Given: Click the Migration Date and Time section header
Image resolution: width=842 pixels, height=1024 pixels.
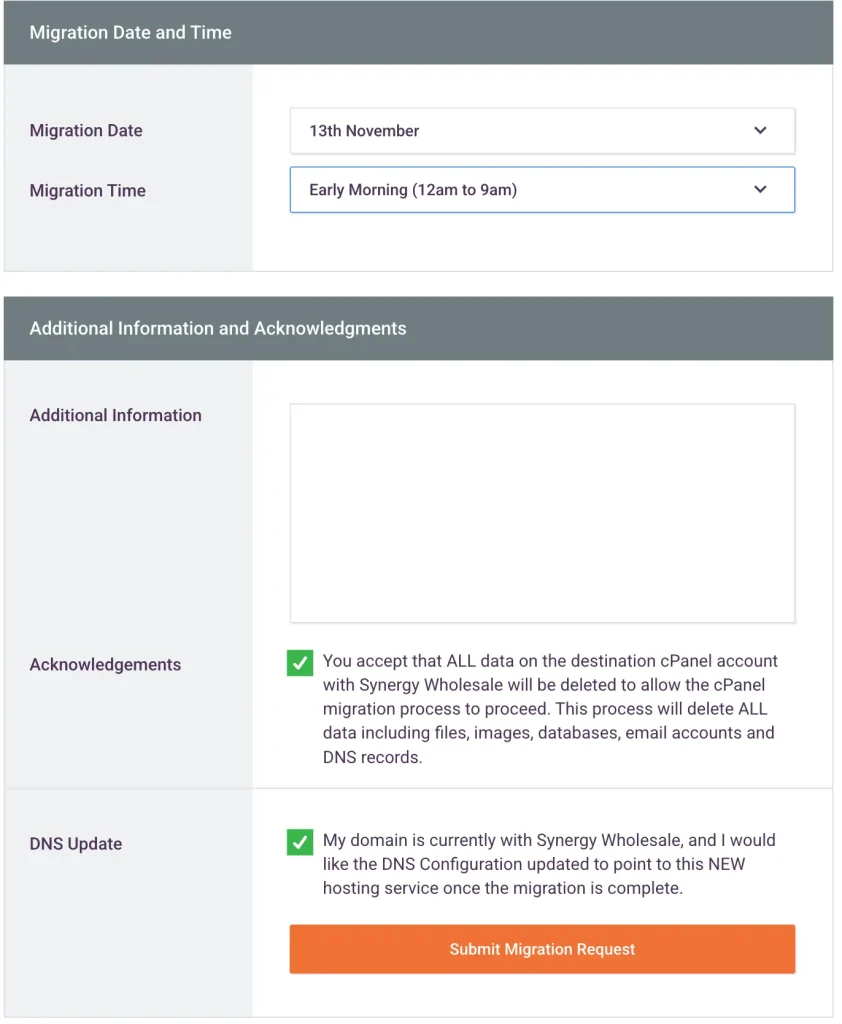Looking at the screenshot, I should tap(130, 32).
